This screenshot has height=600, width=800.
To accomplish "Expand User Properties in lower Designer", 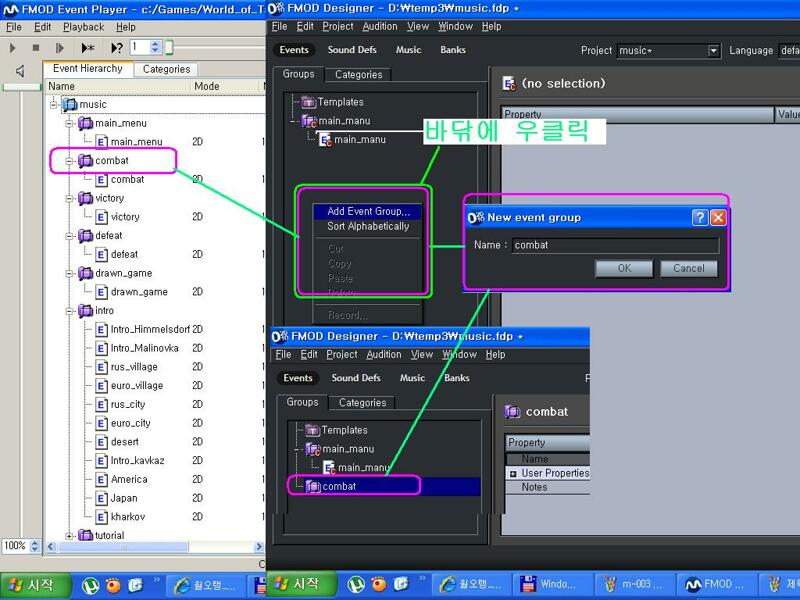I will [x=513, y=473].
